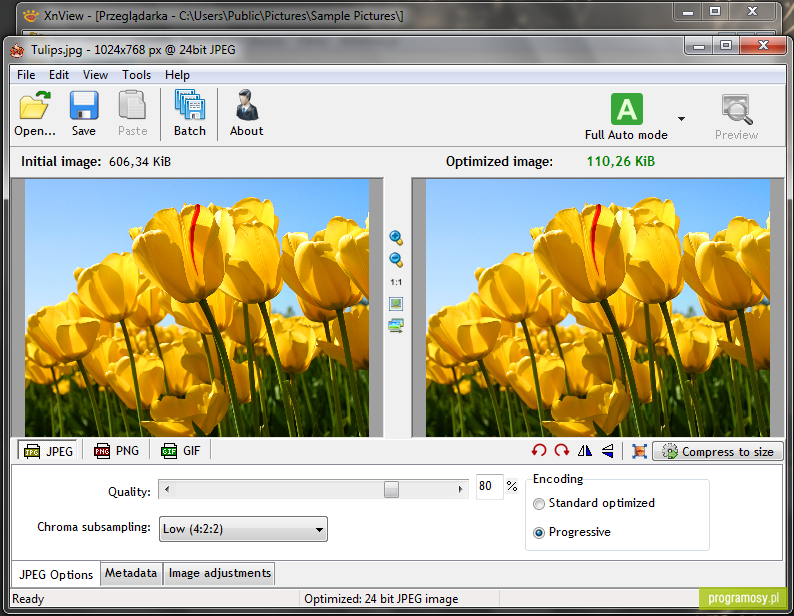Click the Paste clipboard icon
This screenshot has width=794, height=616.
pyautogui.click(x=132, y=113)
